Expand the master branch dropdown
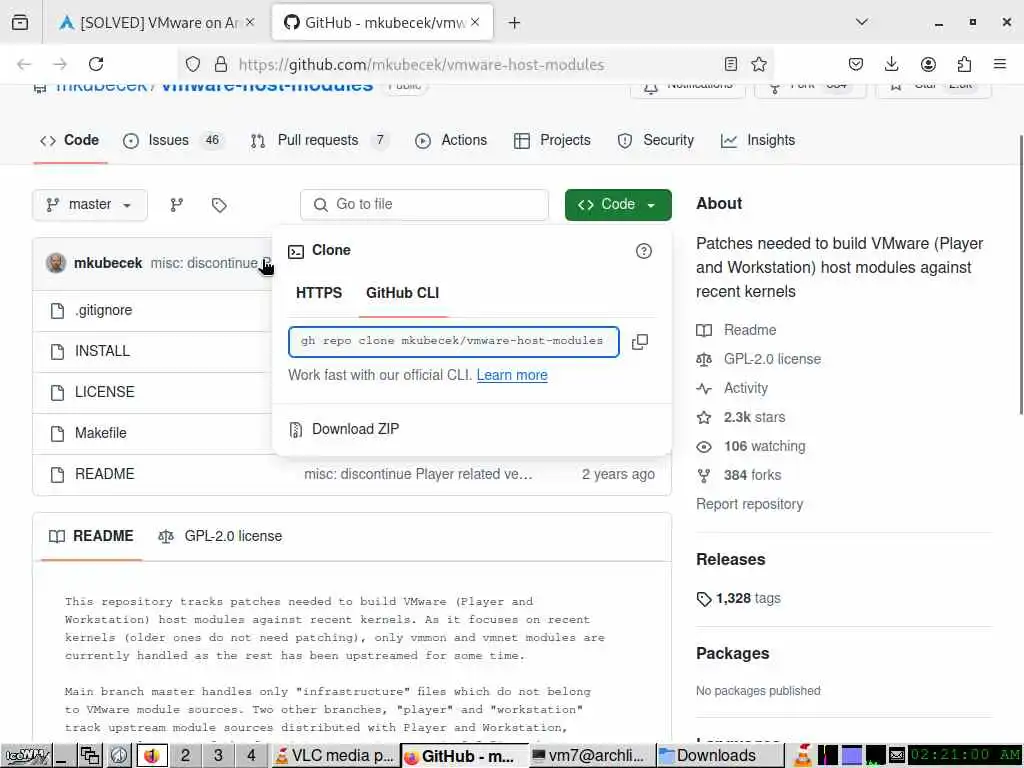Viewport: 1024px width, 768px height. [x=89, y=205]
